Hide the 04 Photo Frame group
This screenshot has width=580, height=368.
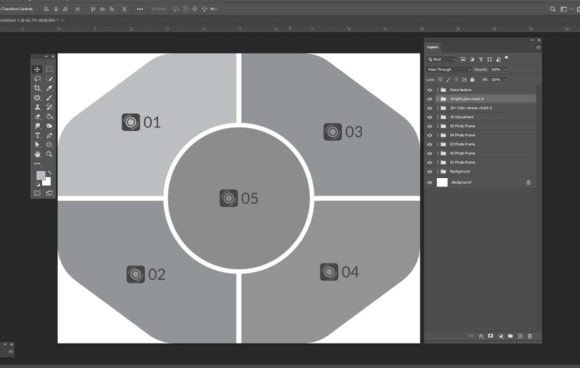pyautogui.click(x=429, y=135)
